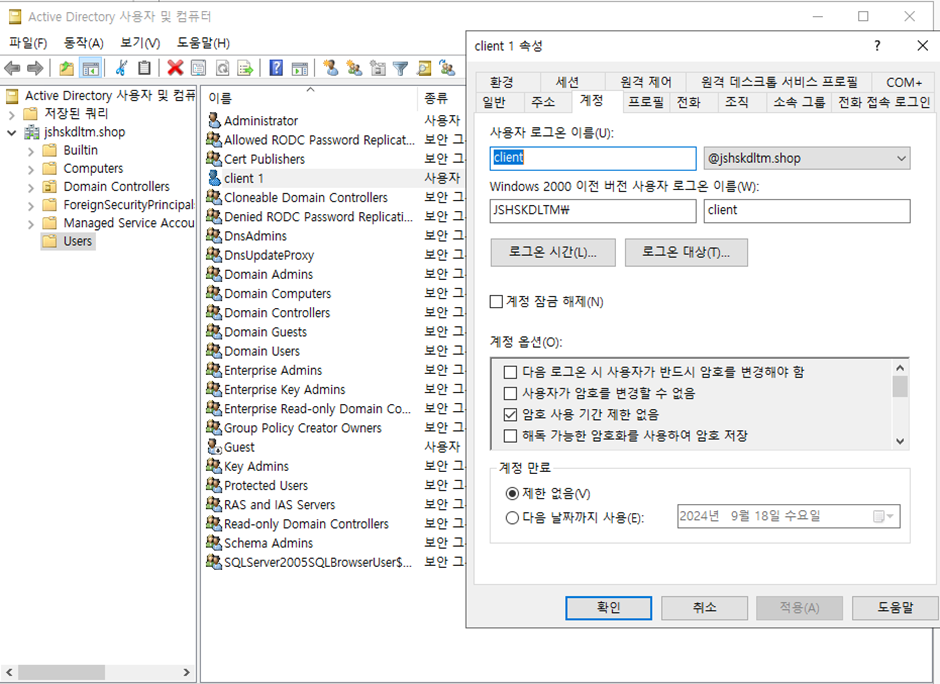This screenshot has width=940, height=684.
Task: Click the Up one level folder icon
Action: (66, 68)
